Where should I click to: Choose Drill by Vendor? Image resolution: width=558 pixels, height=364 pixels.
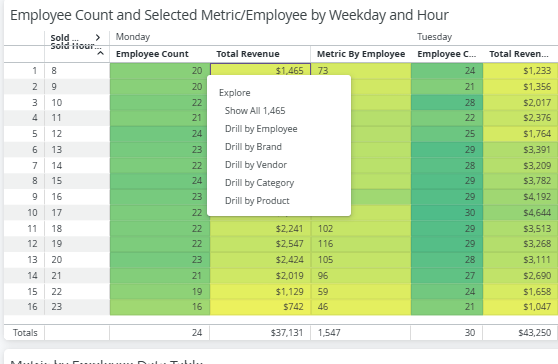click(x=256, y=165)
